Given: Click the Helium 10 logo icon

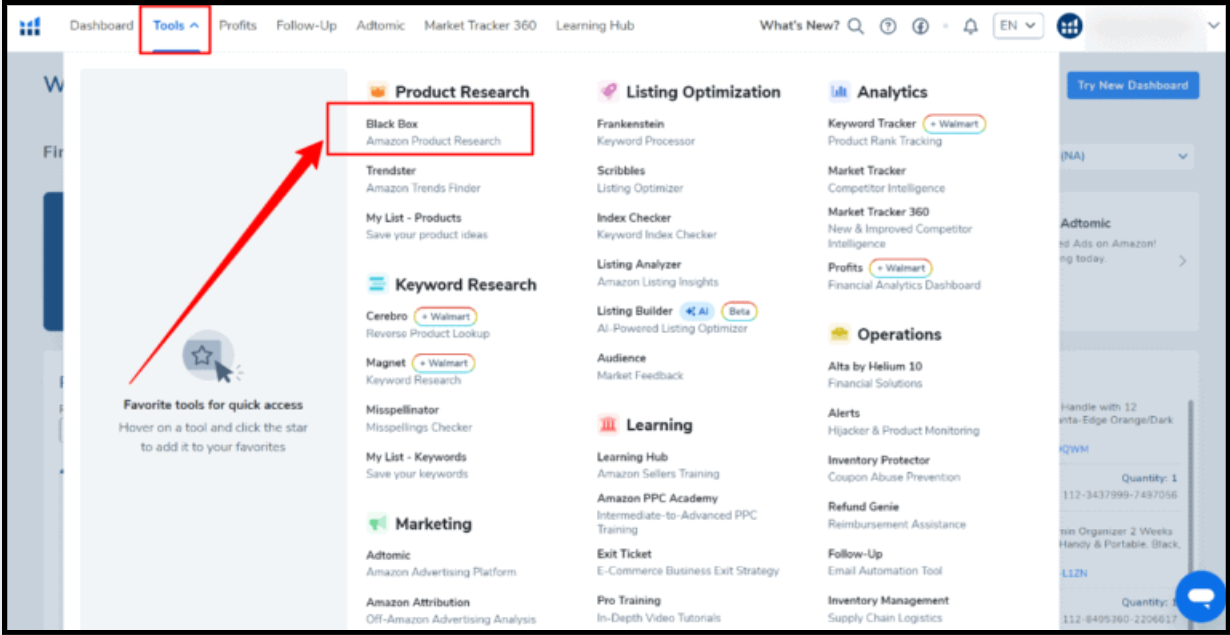Looking at the screenshot, I should 30,26.
